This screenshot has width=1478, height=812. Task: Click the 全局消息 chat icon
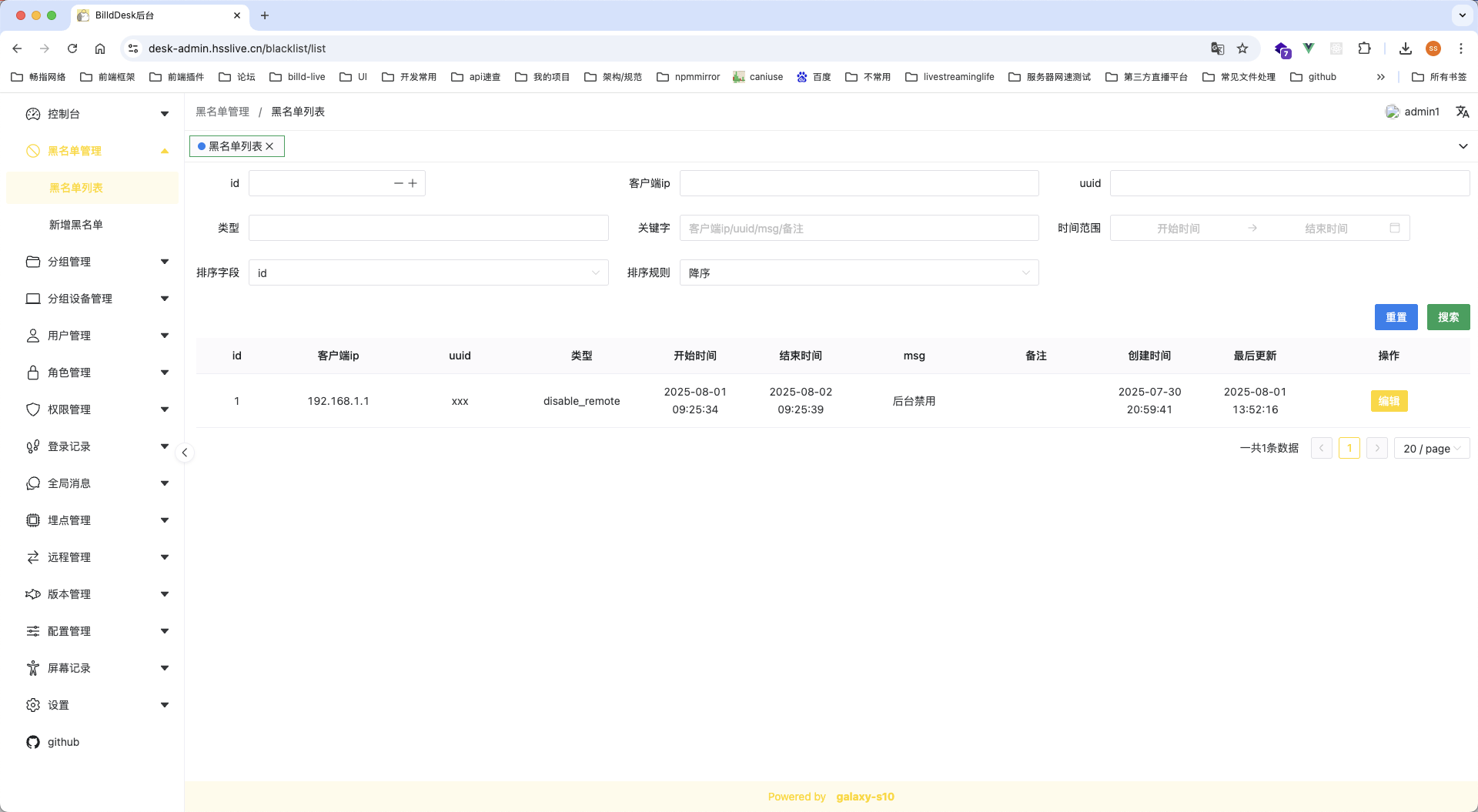coord(33,483)
